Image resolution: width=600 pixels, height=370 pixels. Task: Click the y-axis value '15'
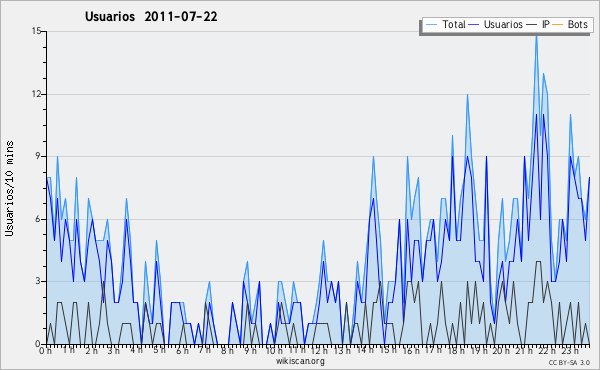(36, 31)
